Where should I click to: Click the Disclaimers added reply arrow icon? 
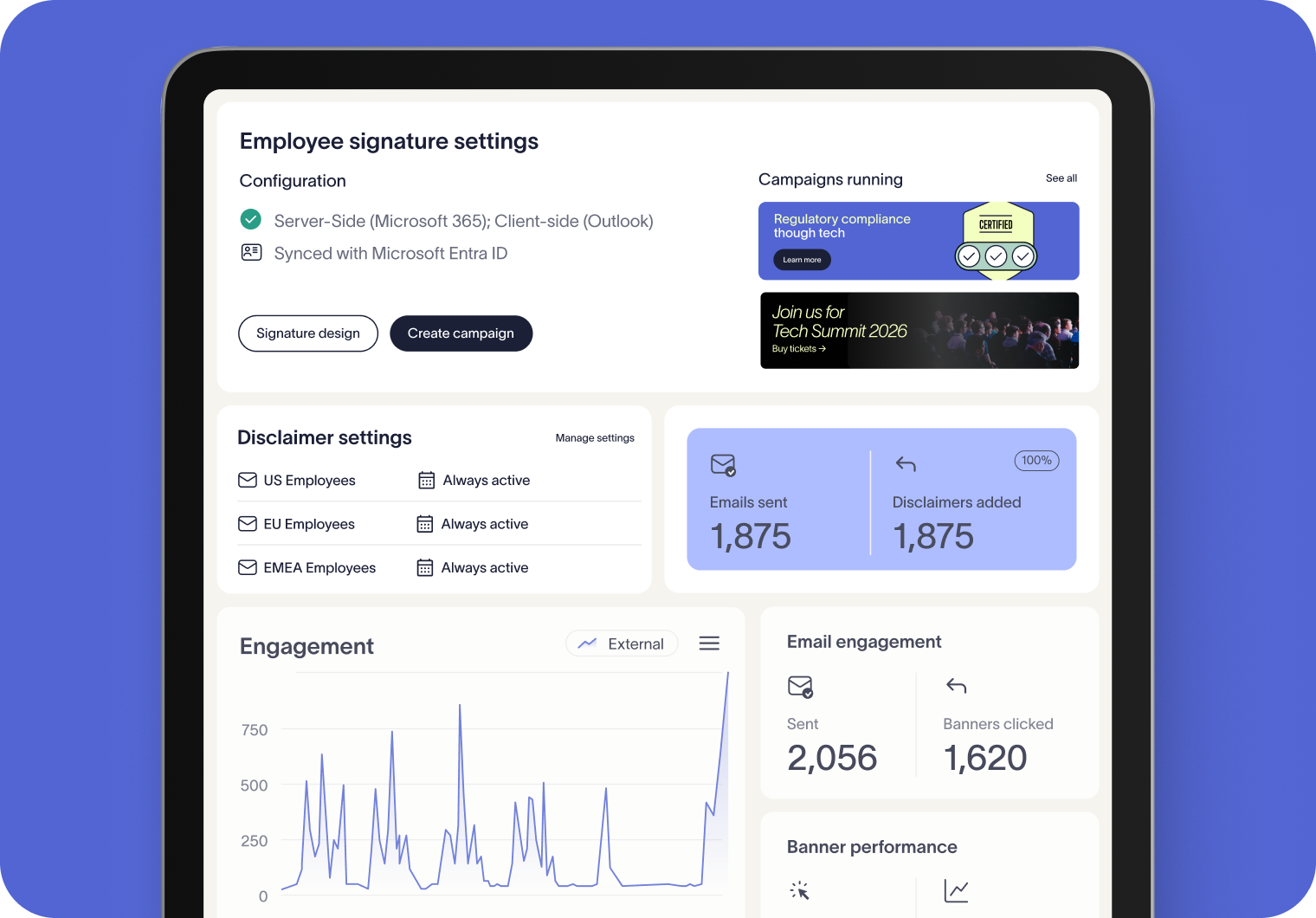[x=906, y=465]
